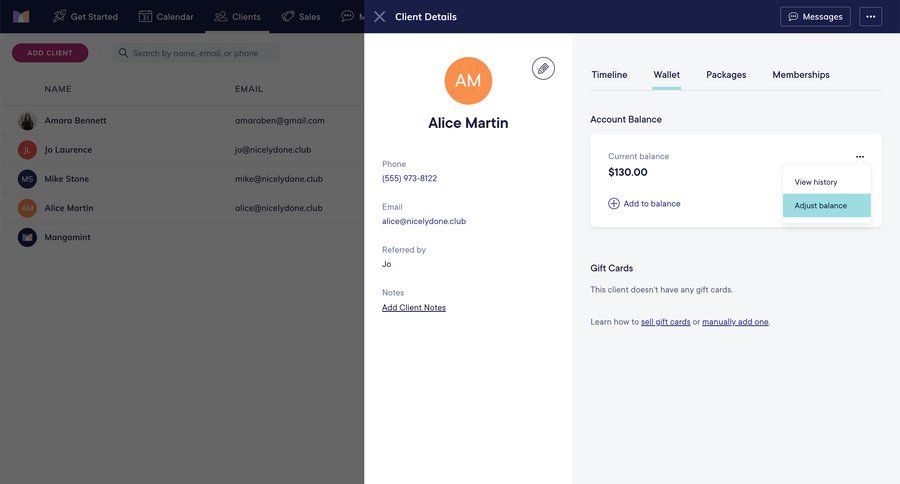Open the Calendar section
Image resolution: width=900 pixels, height=484 pixels.
(x=166, y=17)
